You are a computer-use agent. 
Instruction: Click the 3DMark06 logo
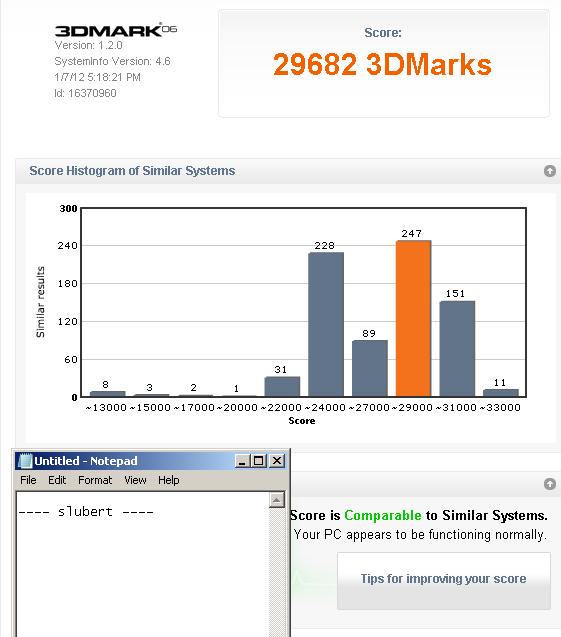coord(116,30)
